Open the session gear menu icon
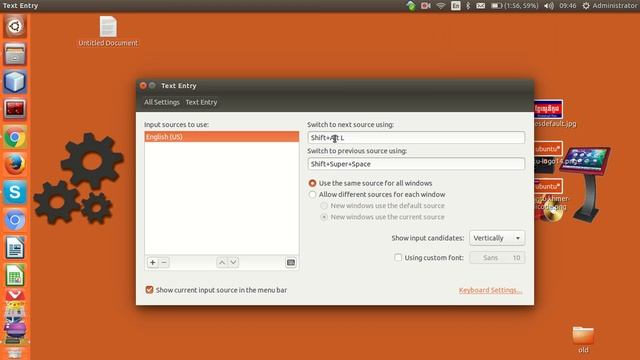The width and height of the screenshot is (640, 360). tap(586, 6)
